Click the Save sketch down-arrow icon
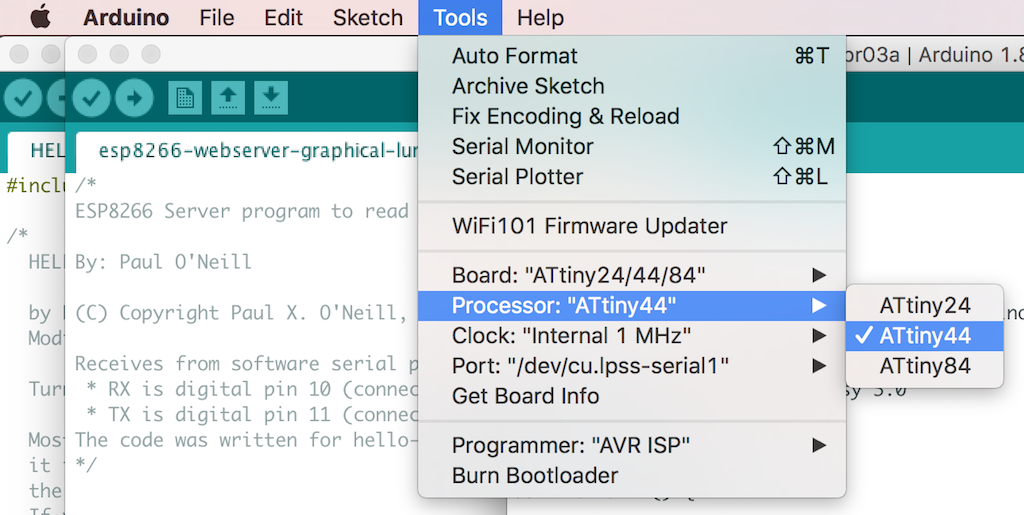The image size is (1024, 515). pos(270,97)
